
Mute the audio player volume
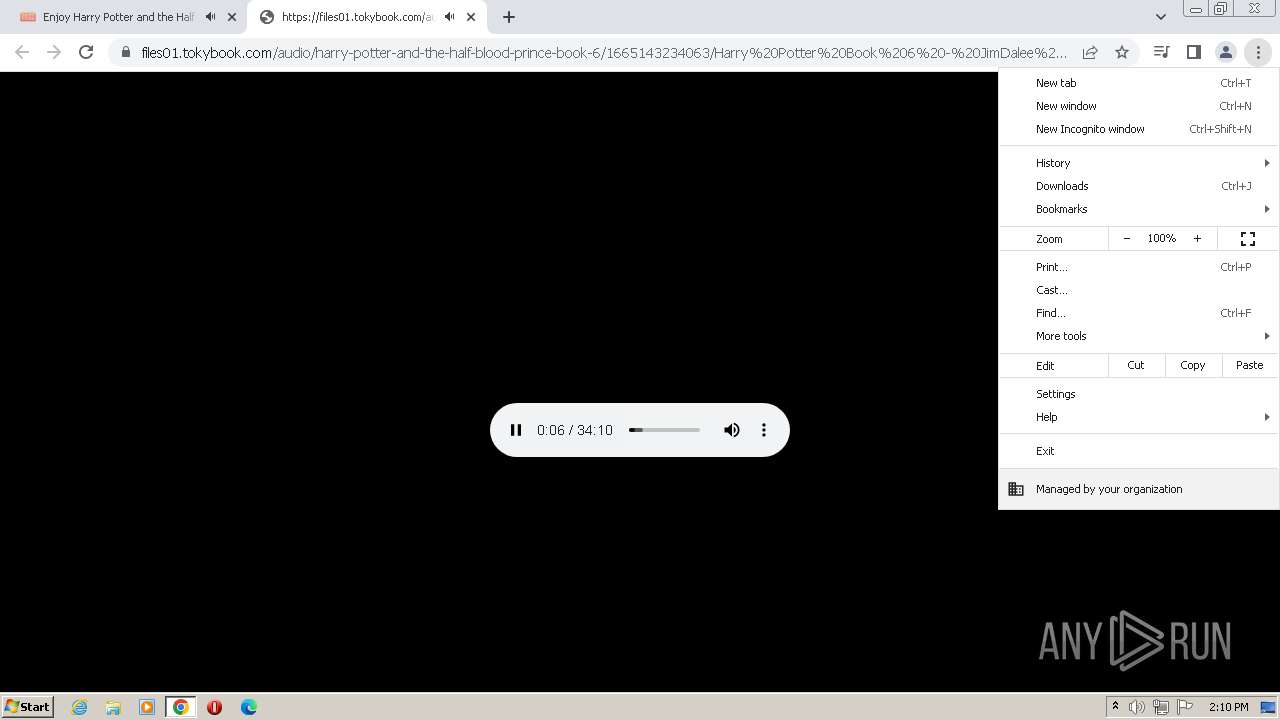[732, 430]
